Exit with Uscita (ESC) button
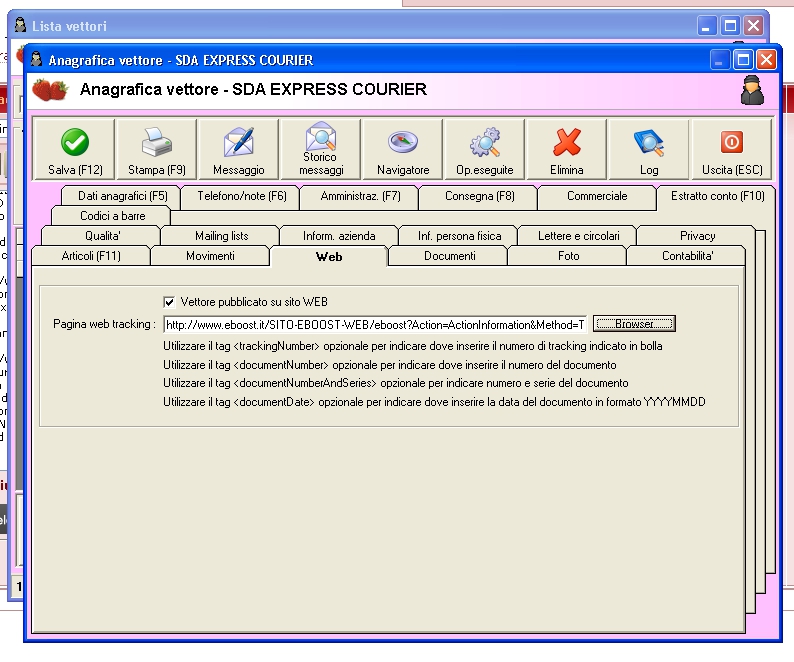The width and height of the screenshot is (794, 662). (x=732, y=149)
